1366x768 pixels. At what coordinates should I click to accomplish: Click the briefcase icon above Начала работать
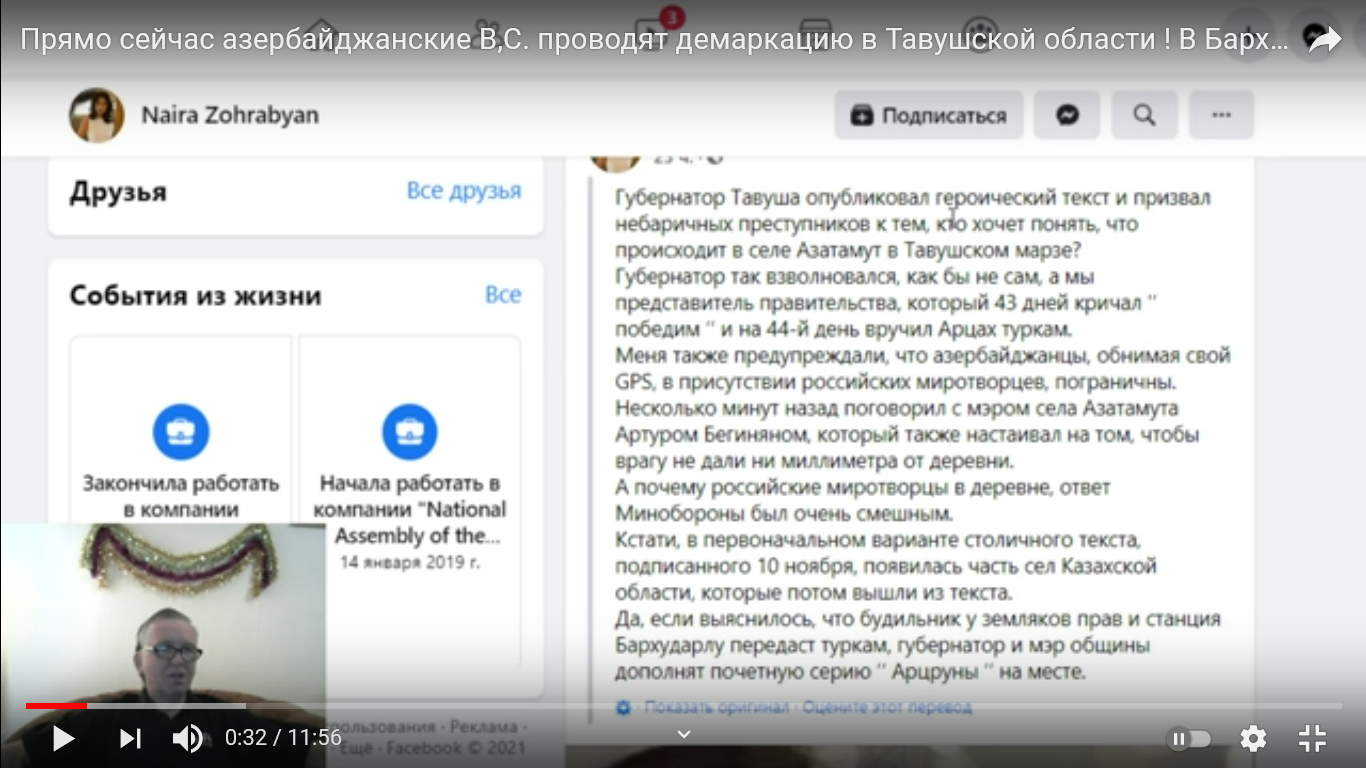coord(410,432)
